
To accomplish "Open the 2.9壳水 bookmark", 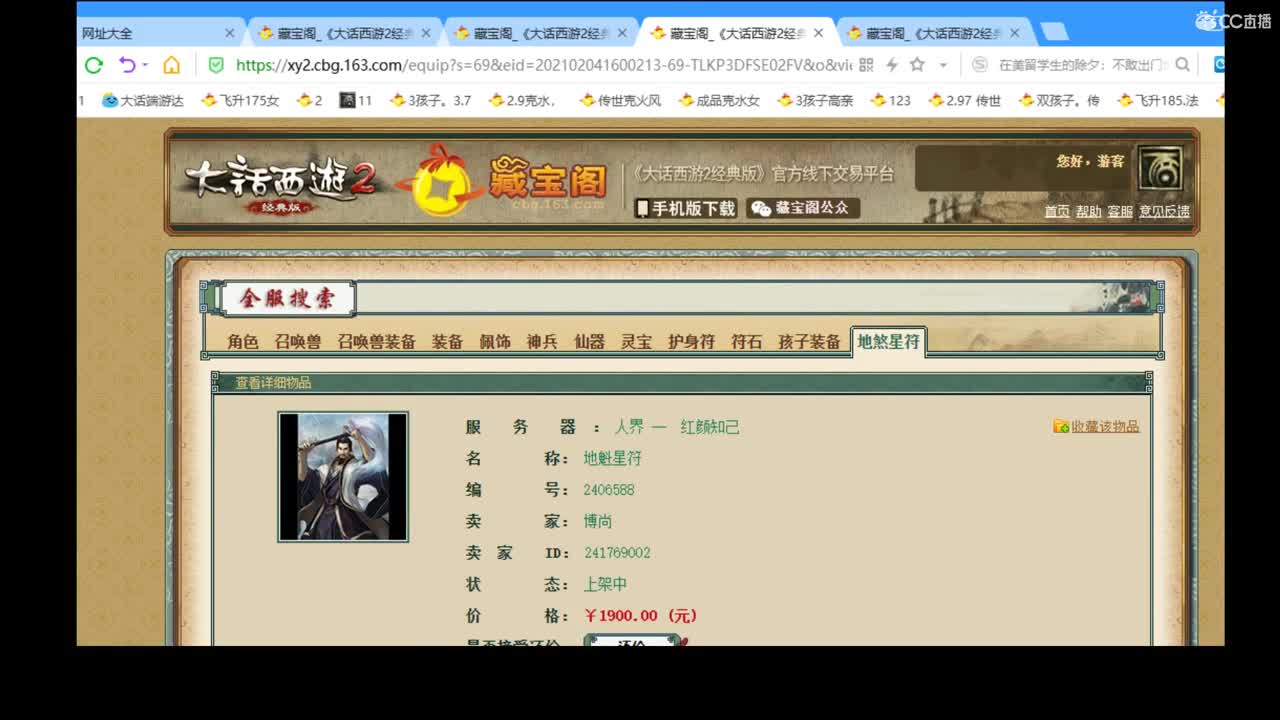I will (523, 100).
